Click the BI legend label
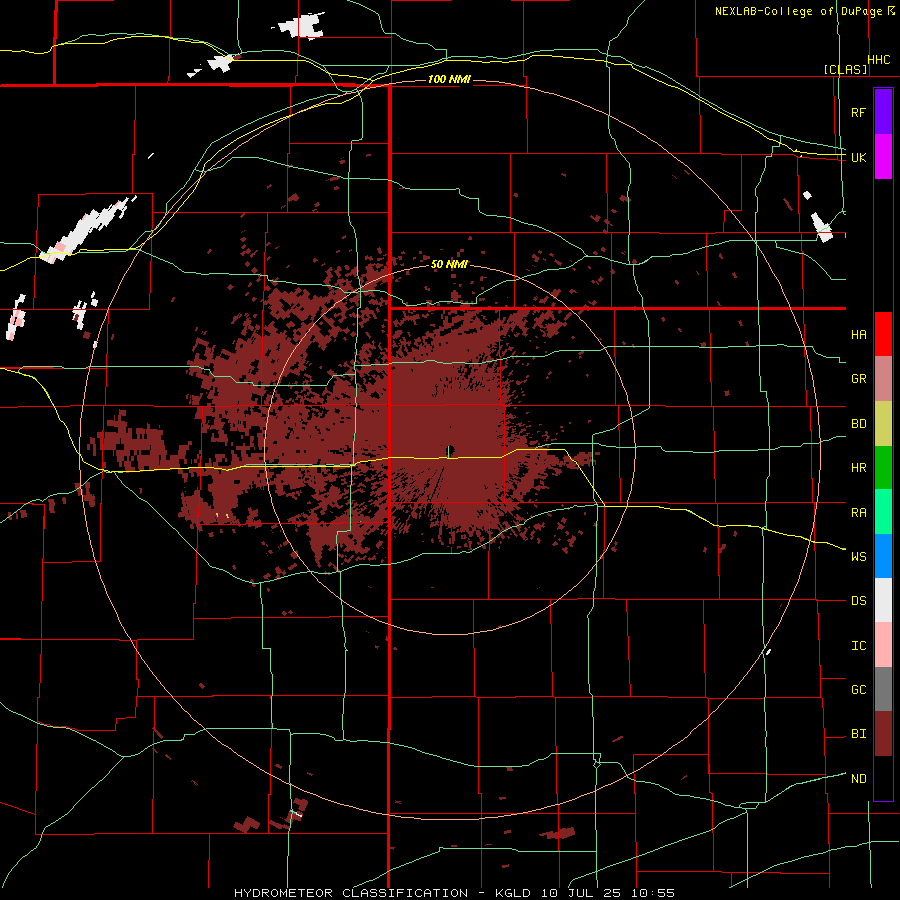The image size is (900, 900). 858,734
